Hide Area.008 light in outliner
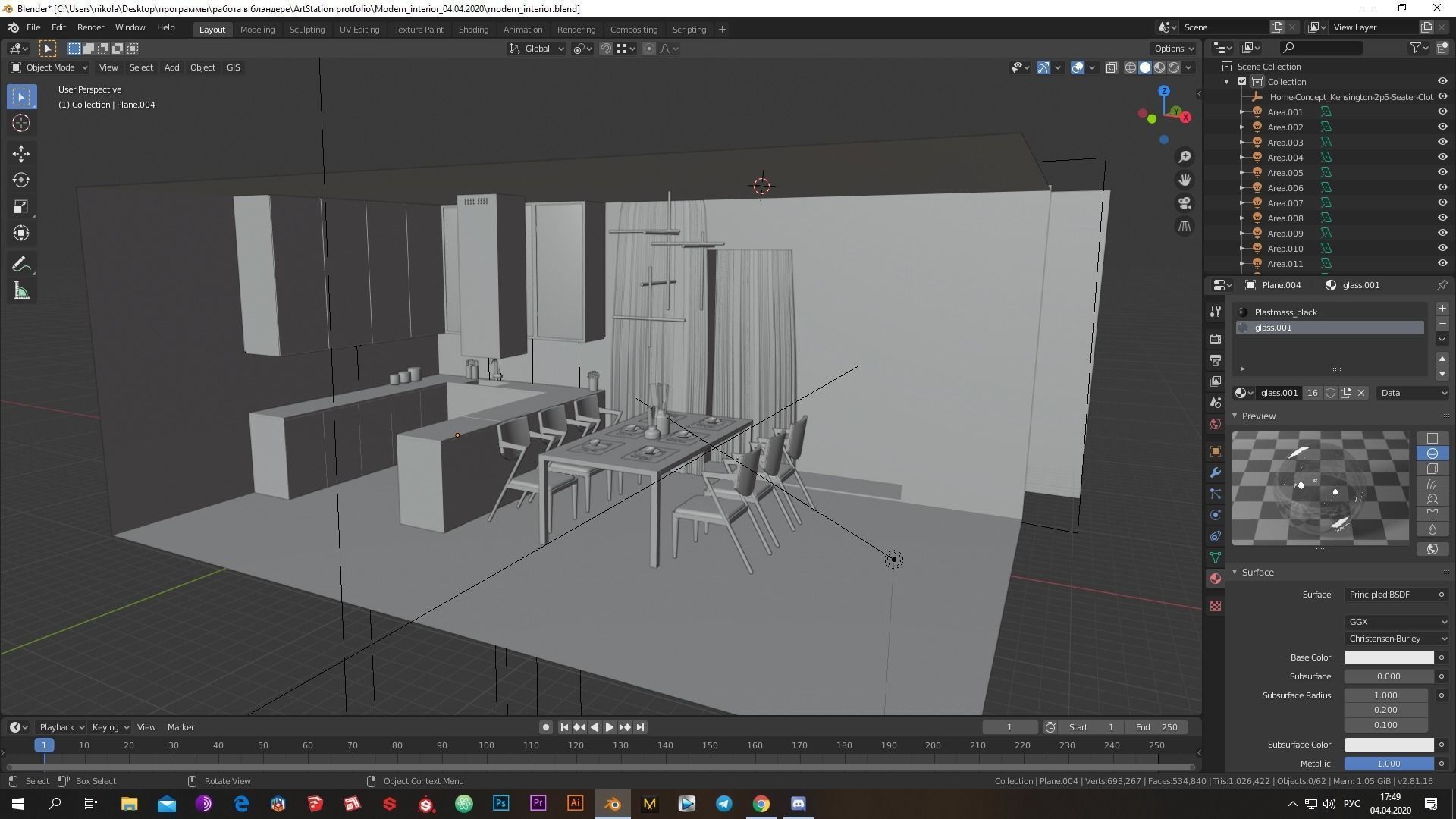 (1442, 218)
